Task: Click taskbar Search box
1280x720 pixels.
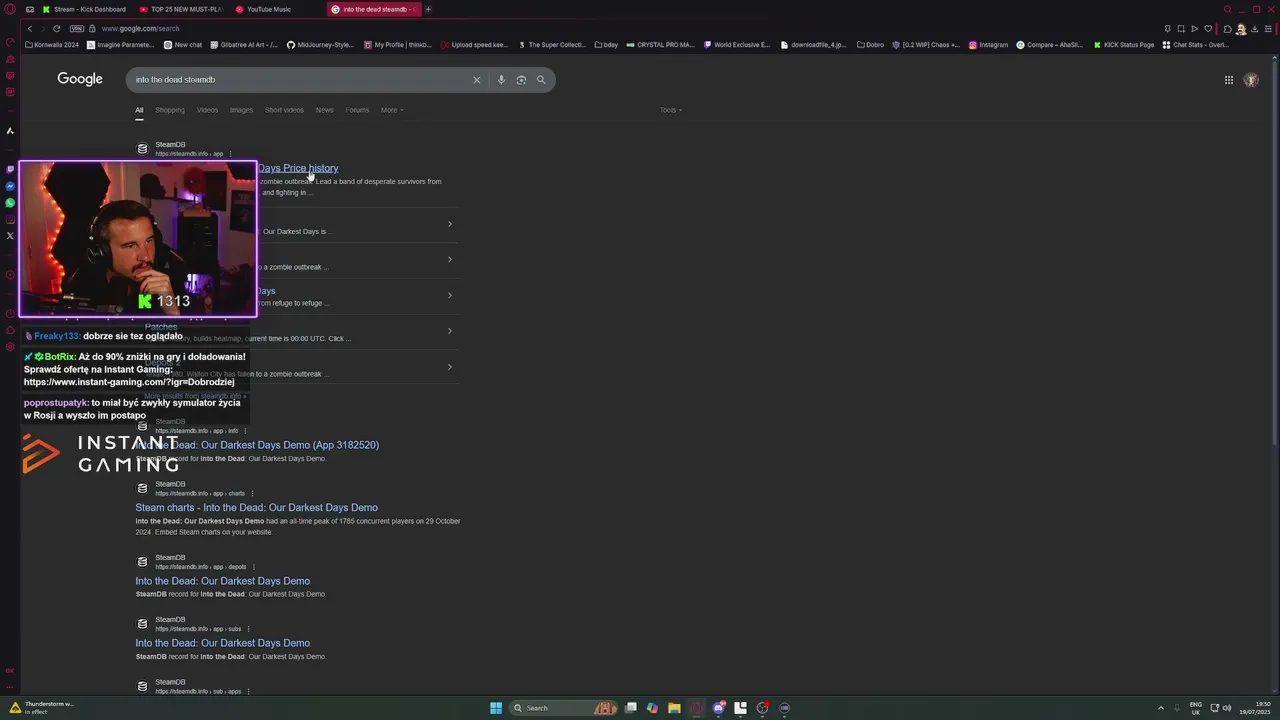Action: [565, 708]
